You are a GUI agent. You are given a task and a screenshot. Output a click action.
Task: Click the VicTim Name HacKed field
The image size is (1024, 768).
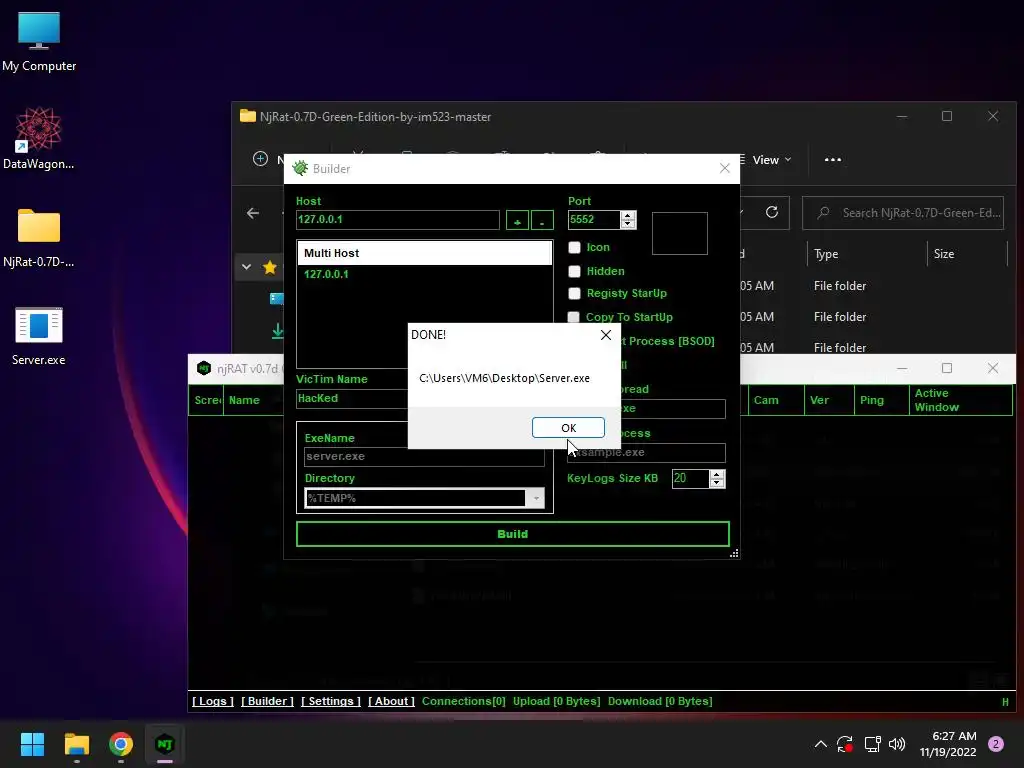tap(353, 398)
